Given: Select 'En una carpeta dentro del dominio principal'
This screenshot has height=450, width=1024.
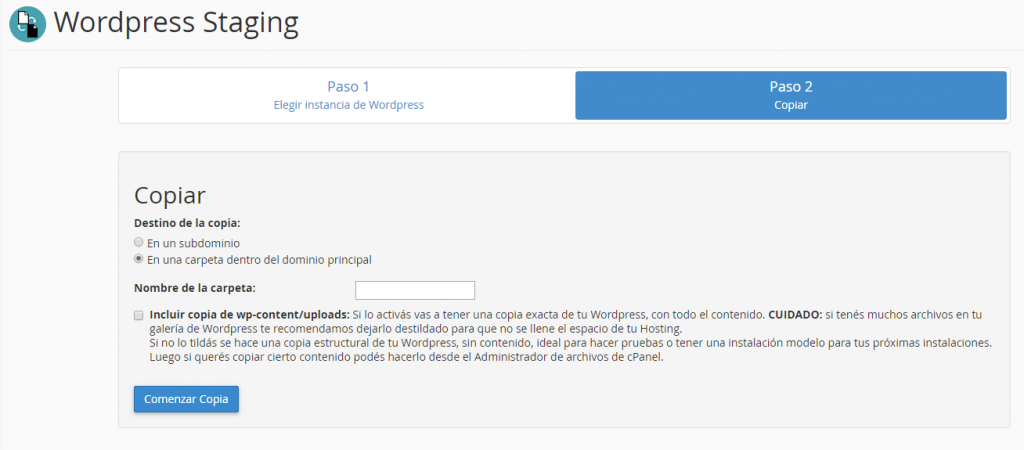Looking at the screenshot, I should tap(138, 259).
